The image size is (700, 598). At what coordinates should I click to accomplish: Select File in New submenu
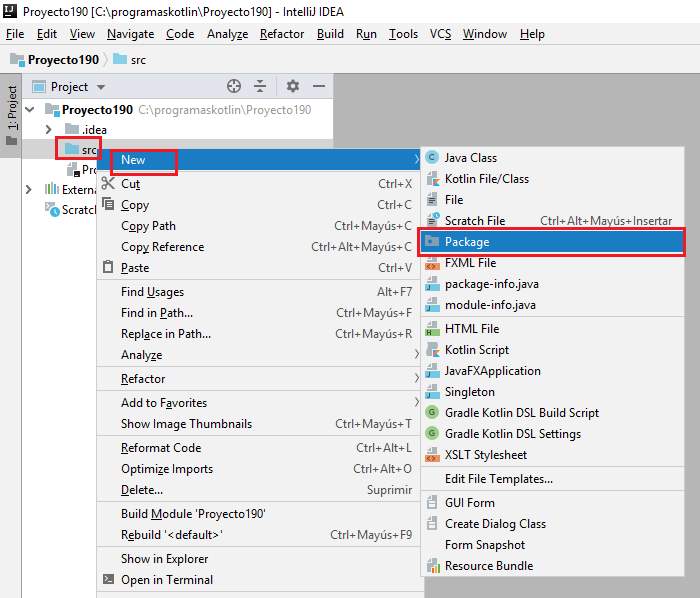[x=552, y=199]
